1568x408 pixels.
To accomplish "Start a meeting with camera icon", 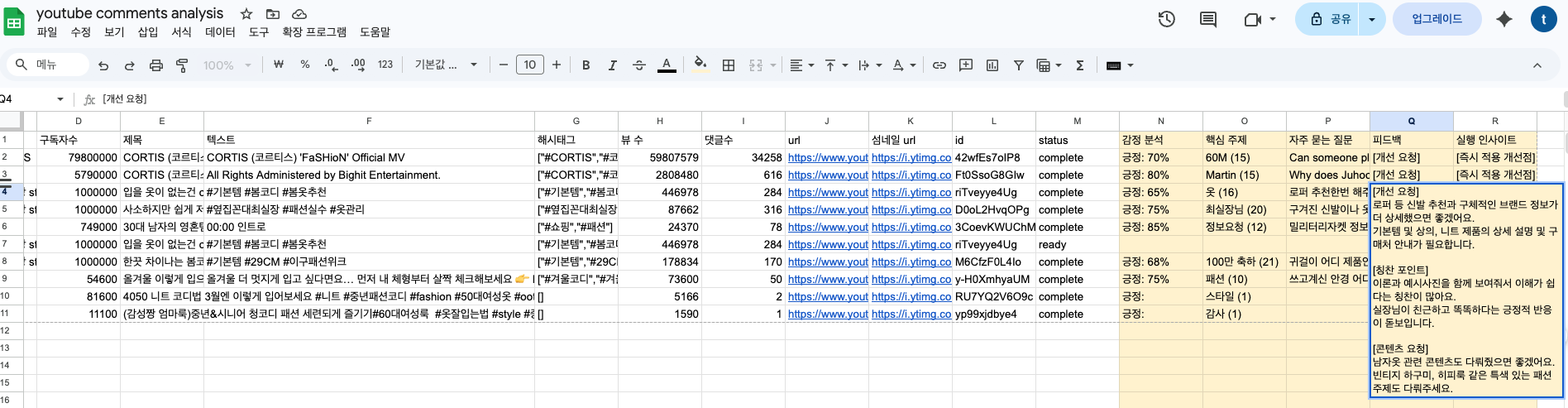I will coord(1252,19).
